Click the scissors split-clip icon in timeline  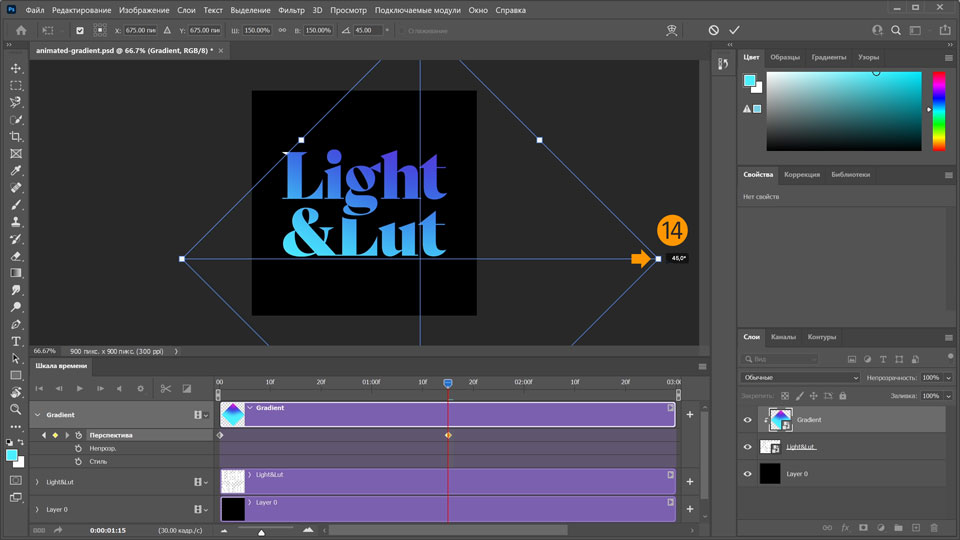(166, 388)
